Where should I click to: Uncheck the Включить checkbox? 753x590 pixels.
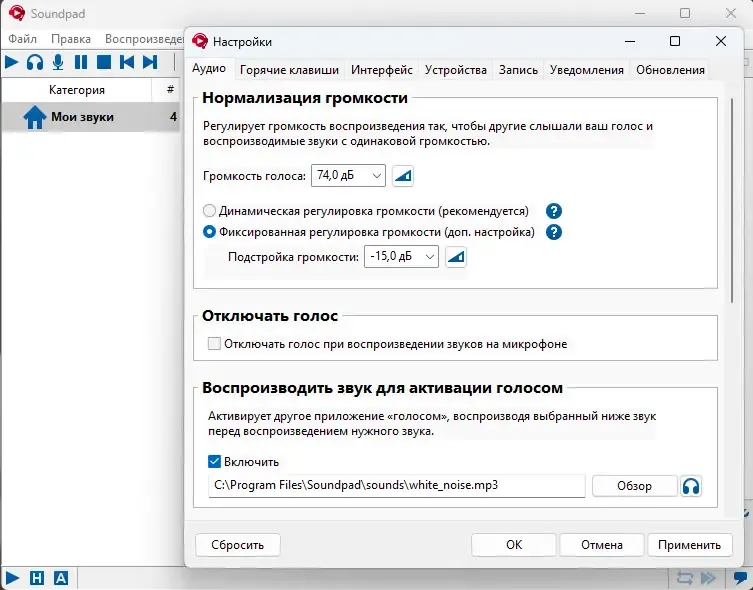click(214, 462)
